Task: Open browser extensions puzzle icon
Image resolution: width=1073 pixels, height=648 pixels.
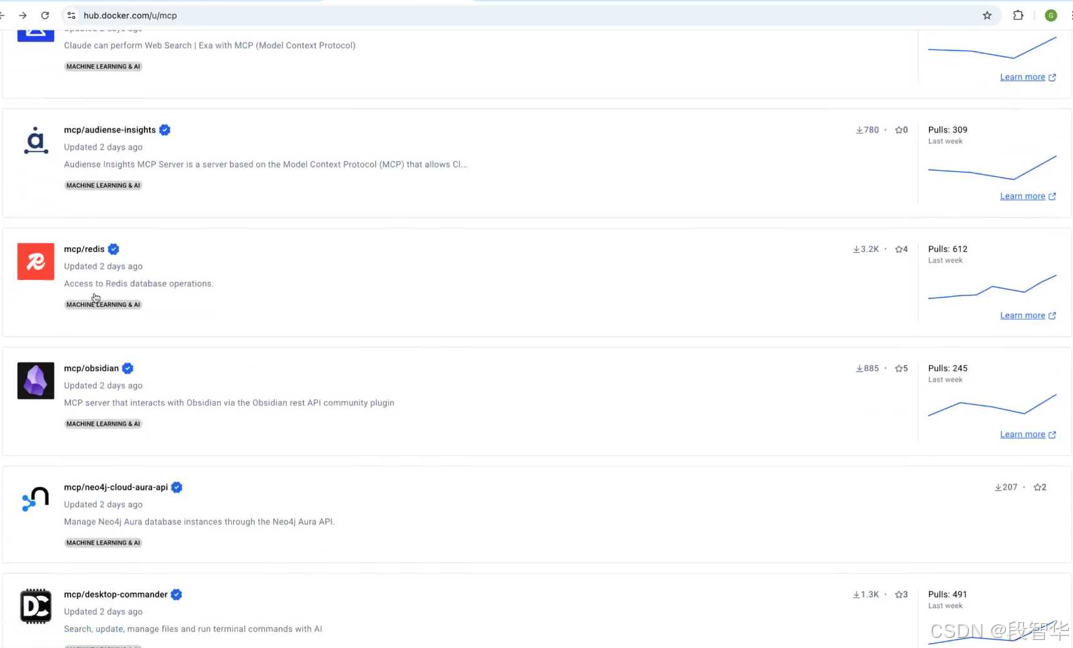Action: pyautogui.click(x=1018, y=15)
